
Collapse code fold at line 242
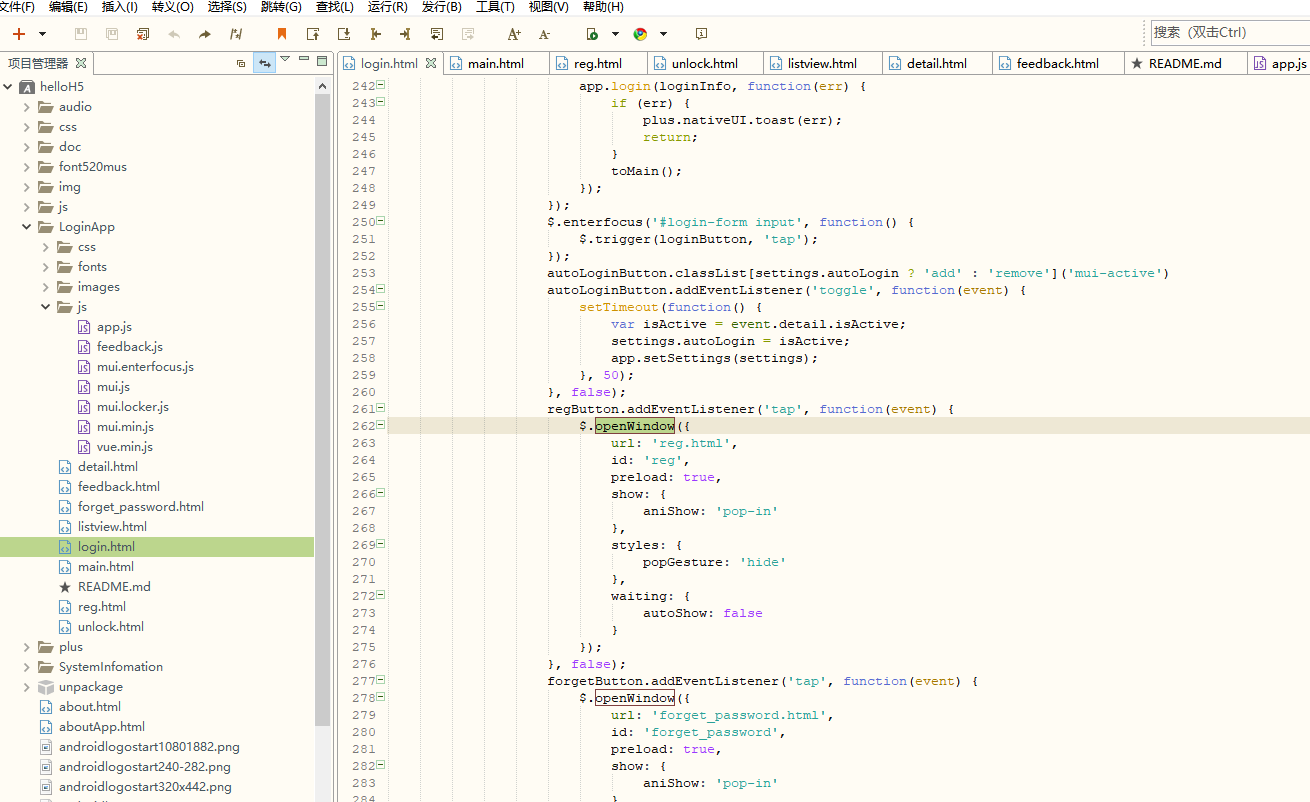click(x=381, y=86)
